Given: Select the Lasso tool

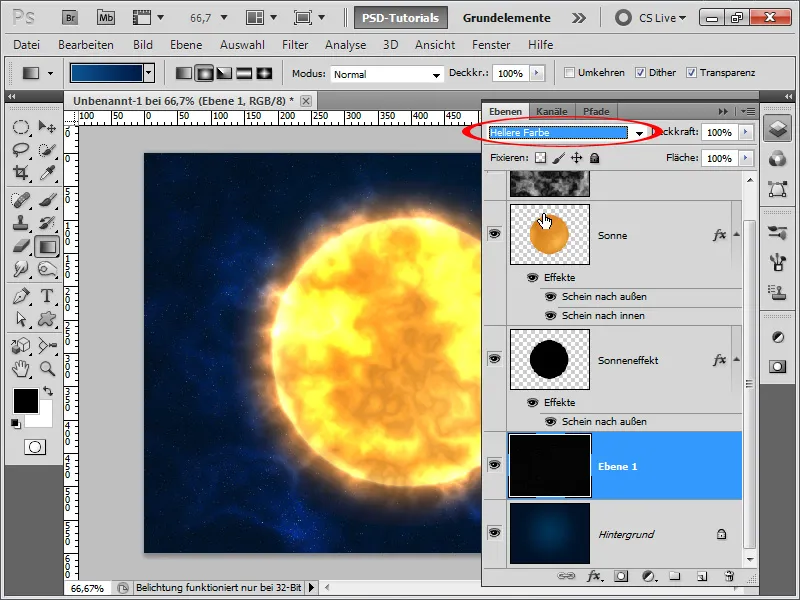Looking at the screenshot, I should (20, 150).
